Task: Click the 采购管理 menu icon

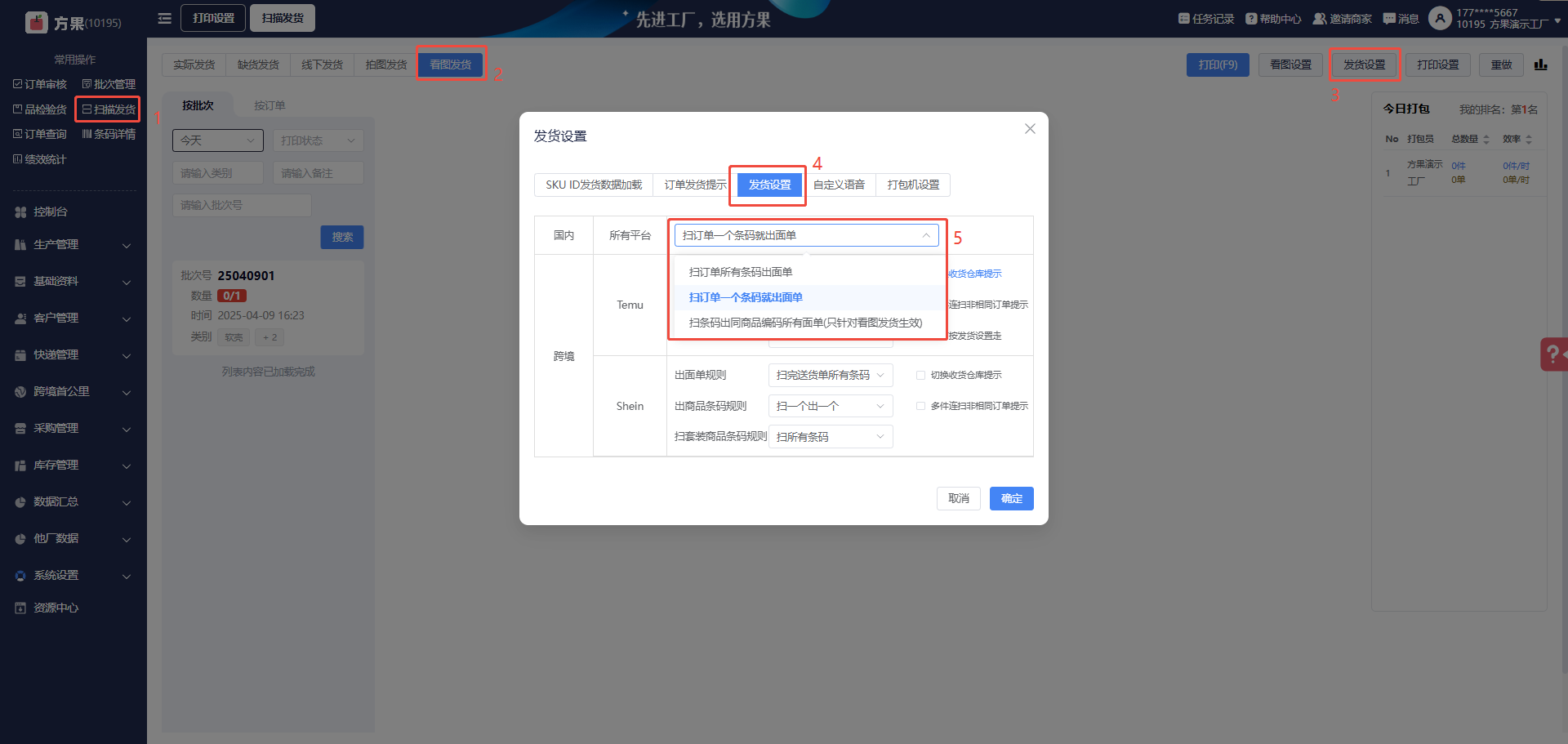Action: pyautogui.click(x=20, y=429)
